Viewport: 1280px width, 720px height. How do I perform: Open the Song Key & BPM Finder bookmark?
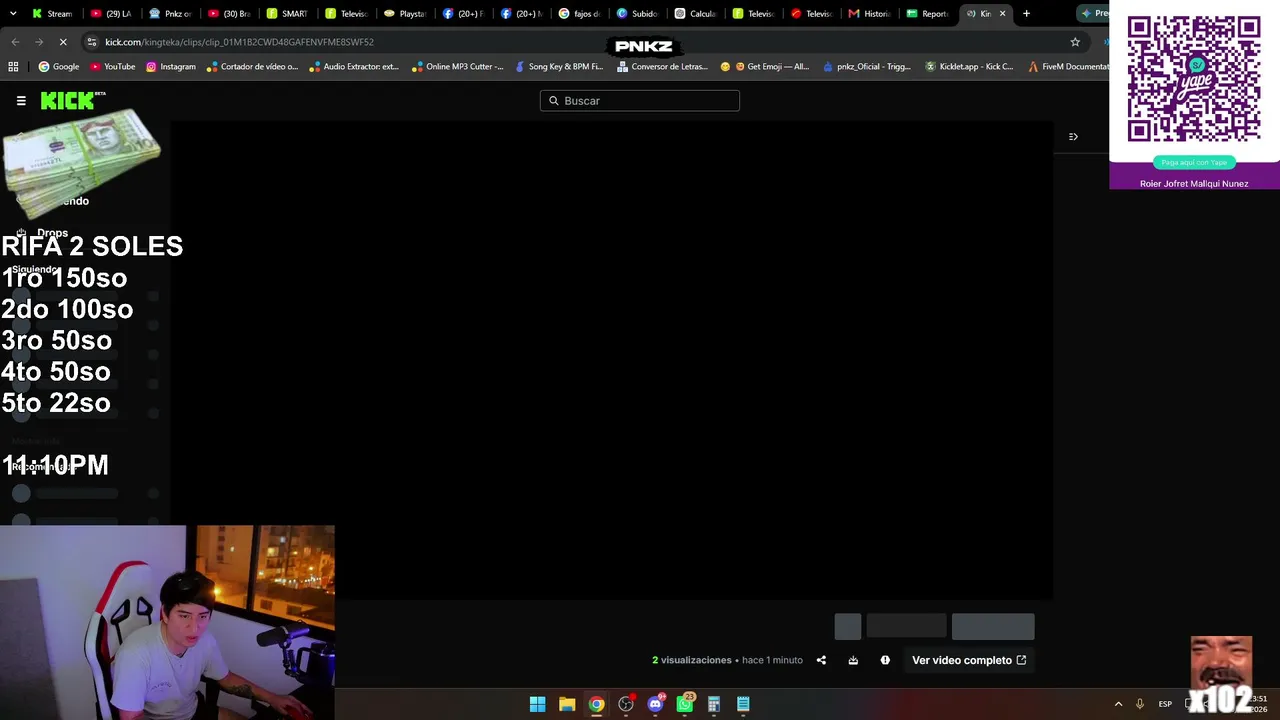pyautogui.click(x=559, y=67)
